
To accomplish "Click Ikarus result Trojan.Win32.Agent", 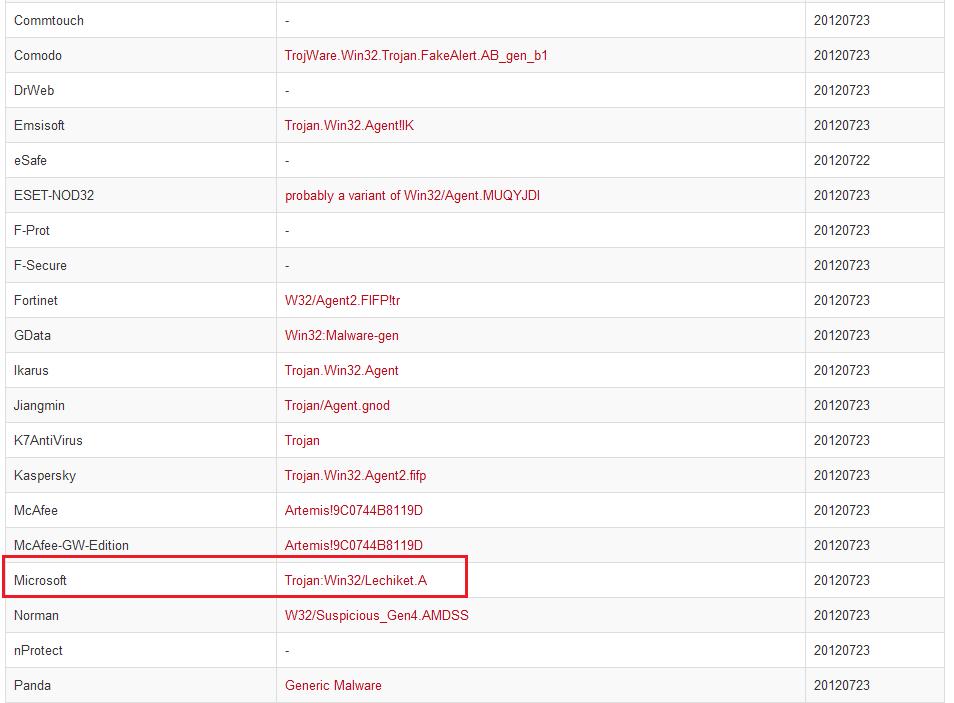I will coord(341,371).
